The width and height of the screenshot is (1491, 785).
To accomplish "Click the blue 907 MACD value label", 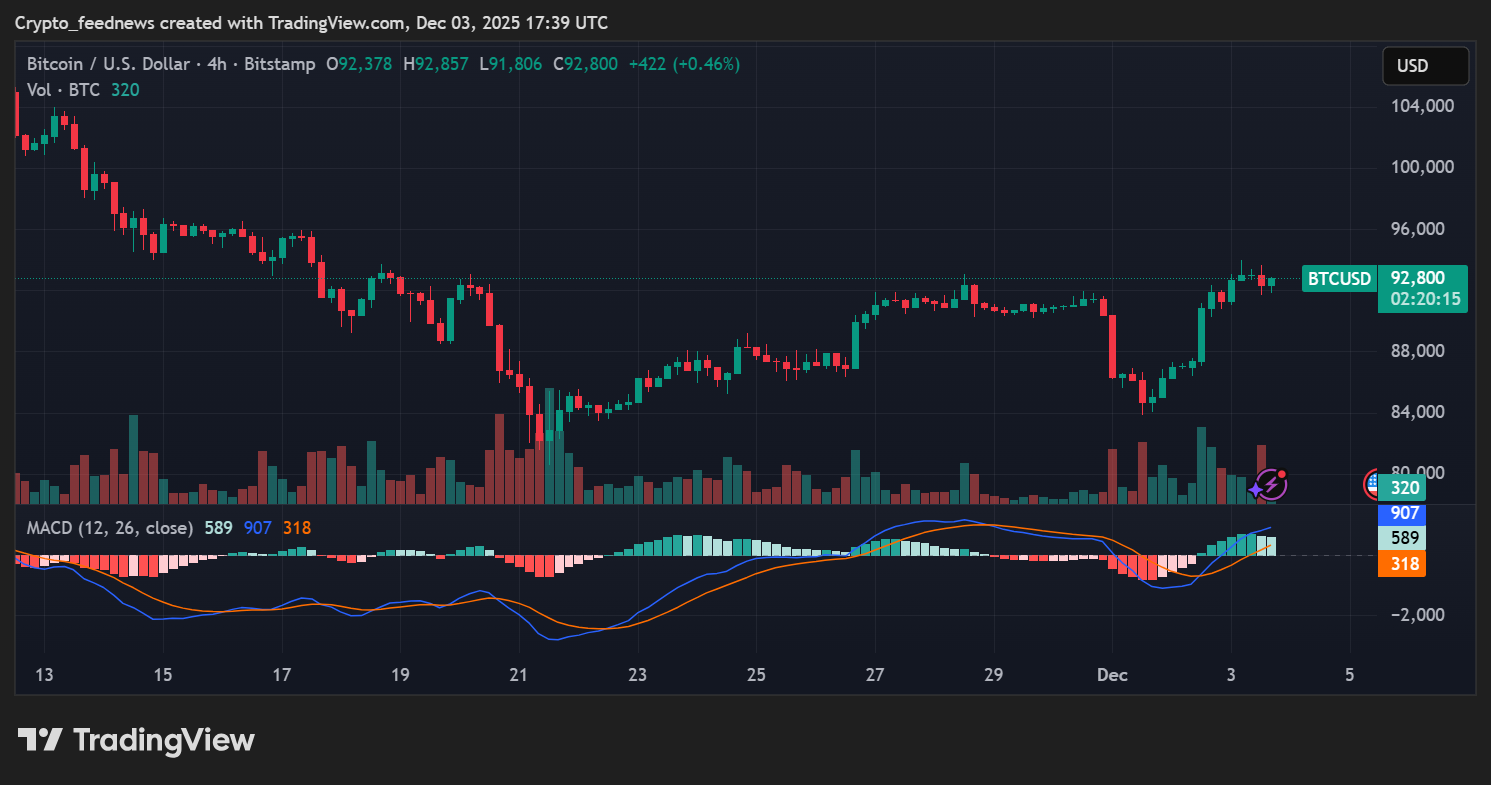I will pyautogui.click(x=1405, y=514).
